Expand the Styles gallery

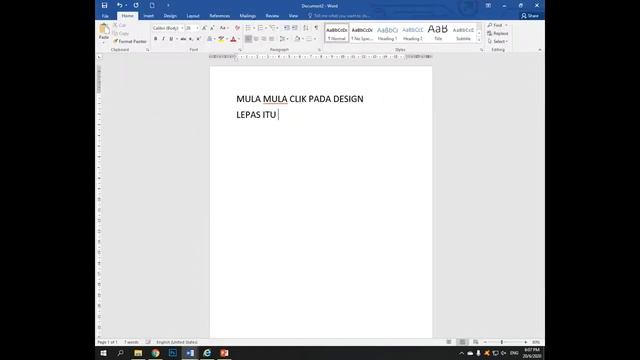[479, 40]
